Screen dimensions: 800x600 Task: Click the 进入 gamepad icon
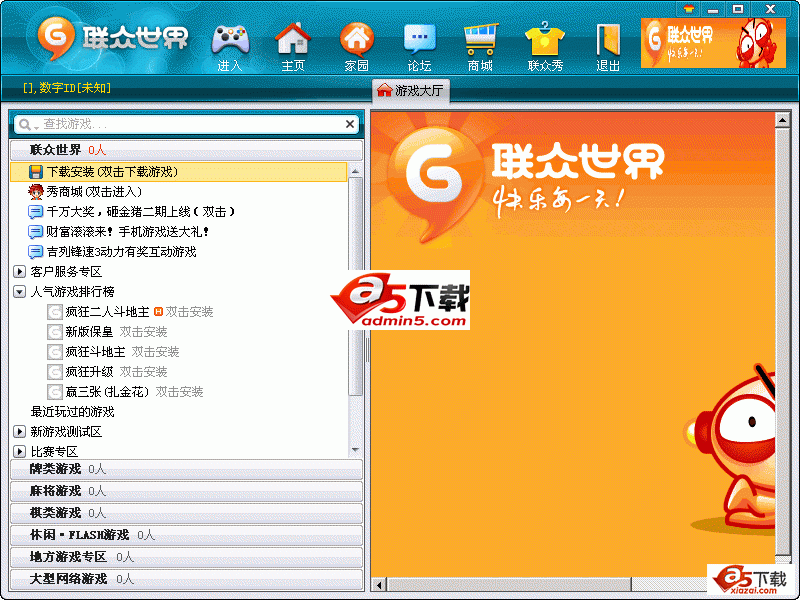[230, 40]
